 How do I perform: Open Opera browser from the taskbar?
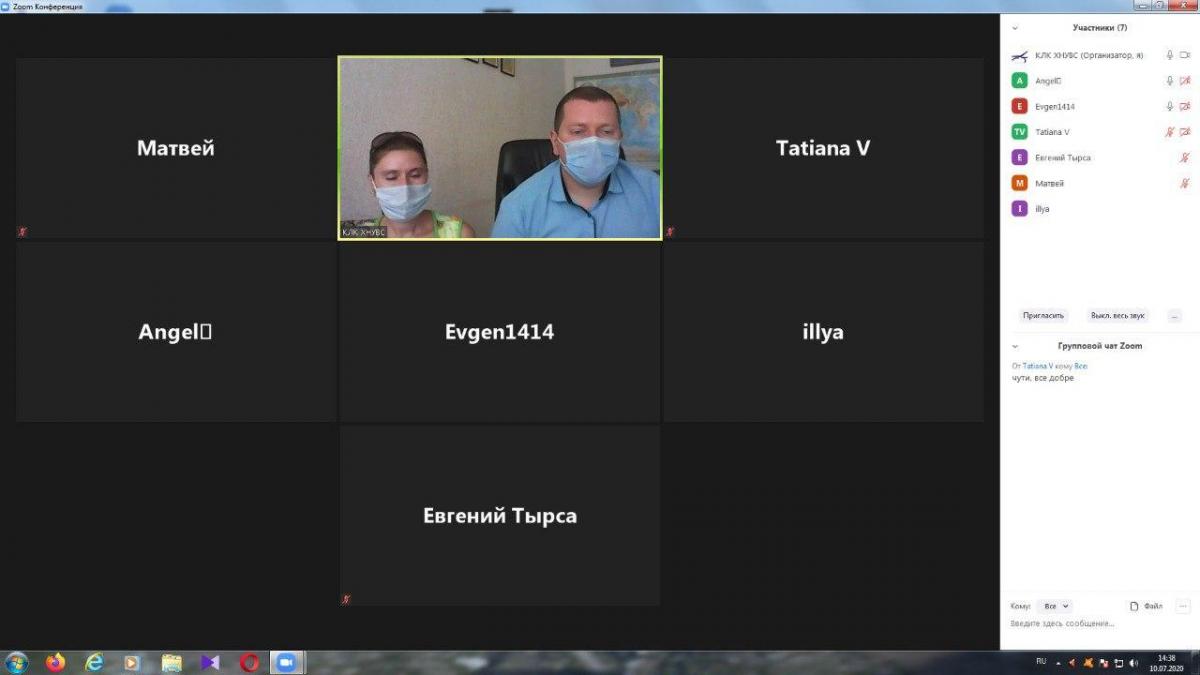(249, 662)
